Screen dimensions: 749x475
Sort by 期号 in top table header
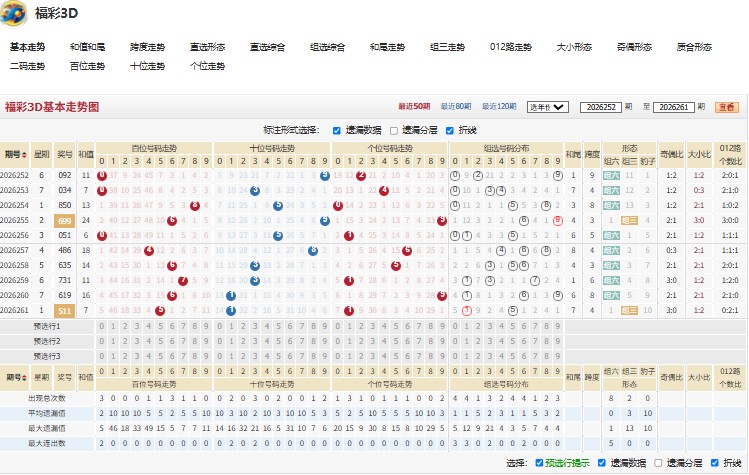point(16,154)
